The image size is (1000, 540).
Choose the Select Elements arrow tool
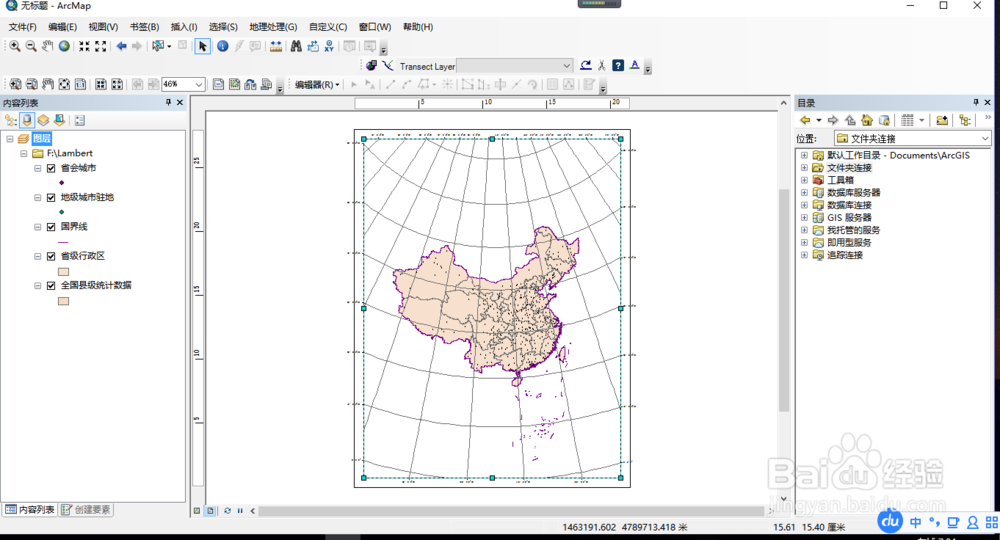click(x=202, y=46)
